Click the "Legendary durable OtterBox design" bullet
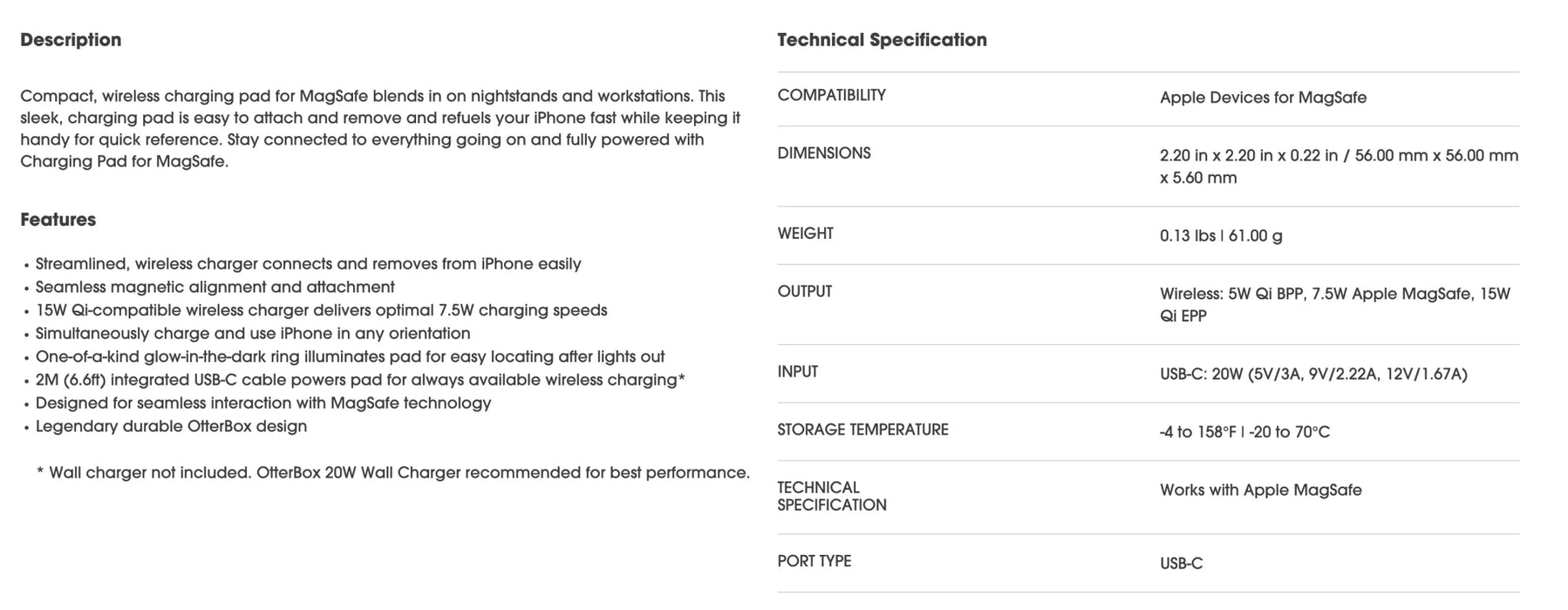Screen dimensions: 1568x610 coord(171,426)
